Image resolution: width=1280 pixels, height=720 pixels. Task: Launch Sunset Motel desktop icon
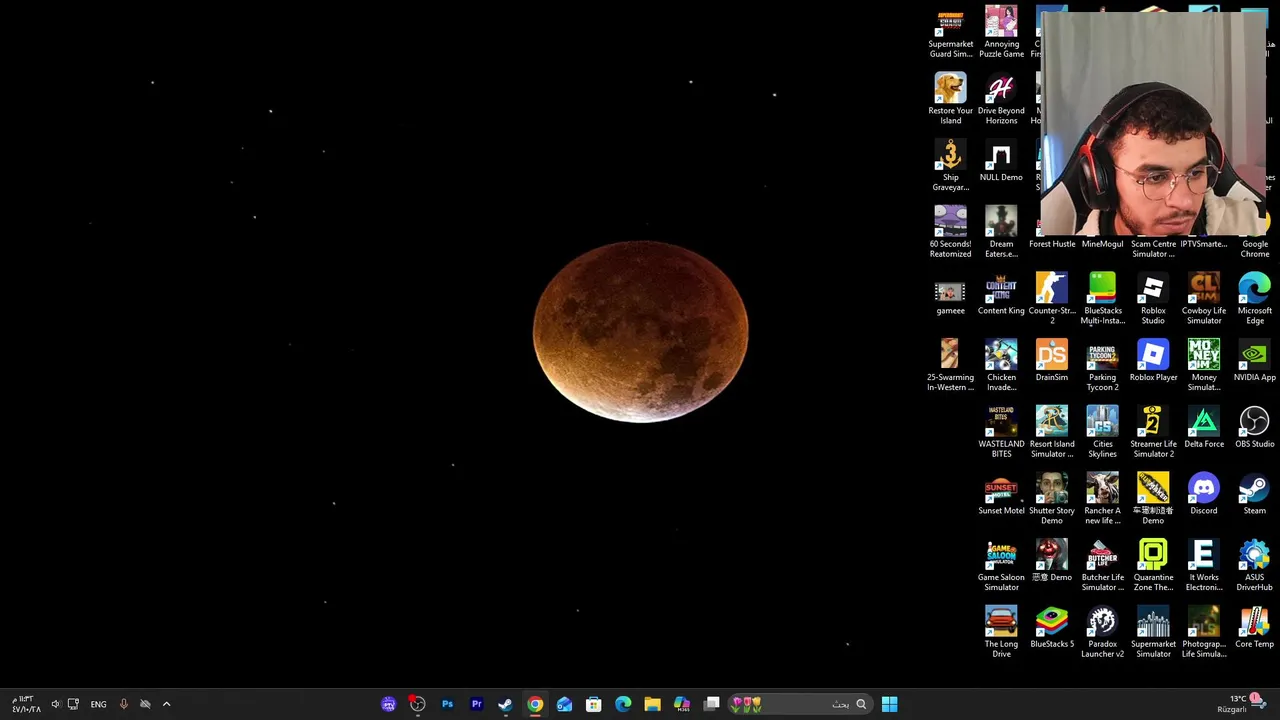tap(1001, 495)
